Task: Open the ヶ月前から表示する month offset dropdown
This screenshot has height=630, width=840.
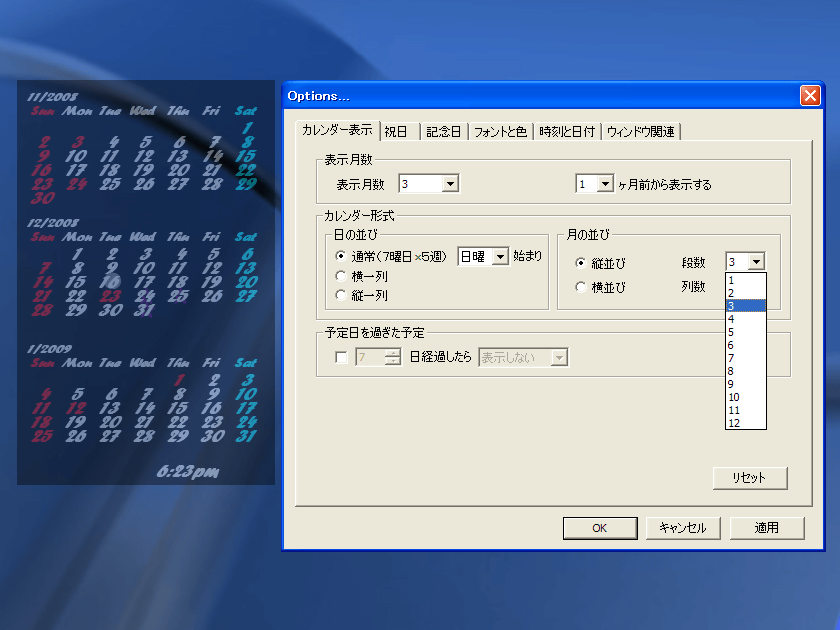Action: click(605, 184)
